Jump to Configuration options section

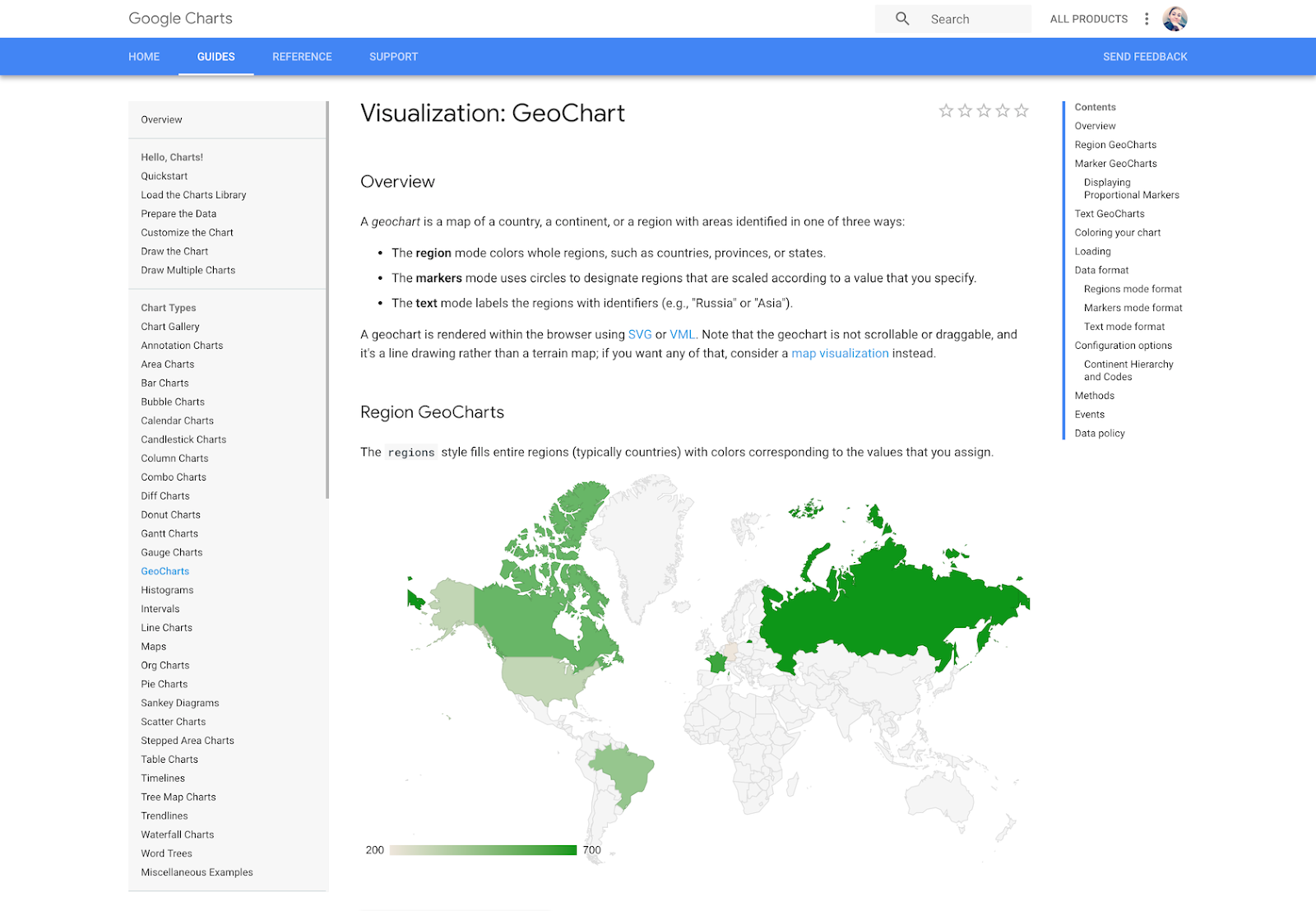tap(1123, 346)
